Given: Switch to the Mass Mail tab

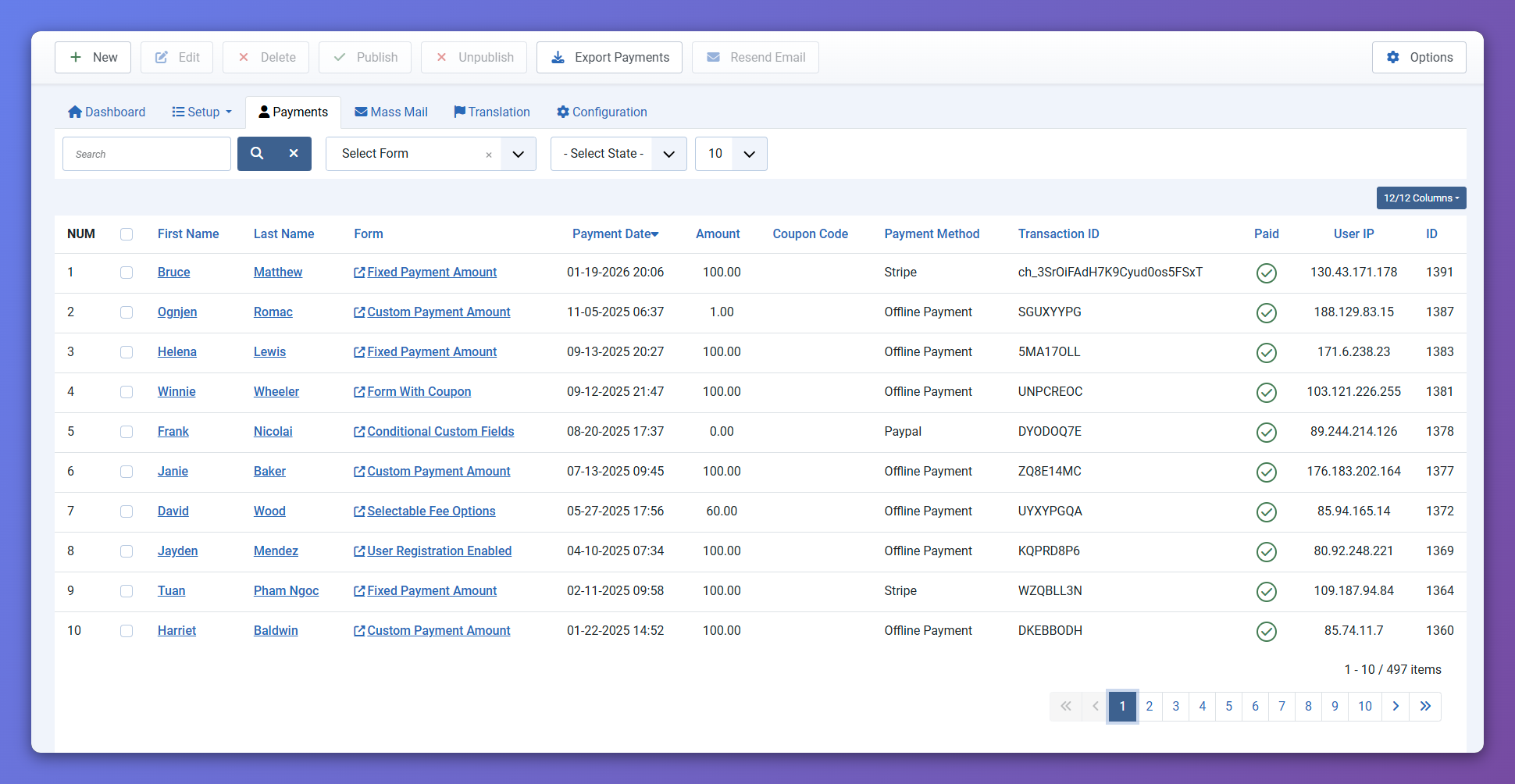Looking at the screenshot, I should coord(390,112).
